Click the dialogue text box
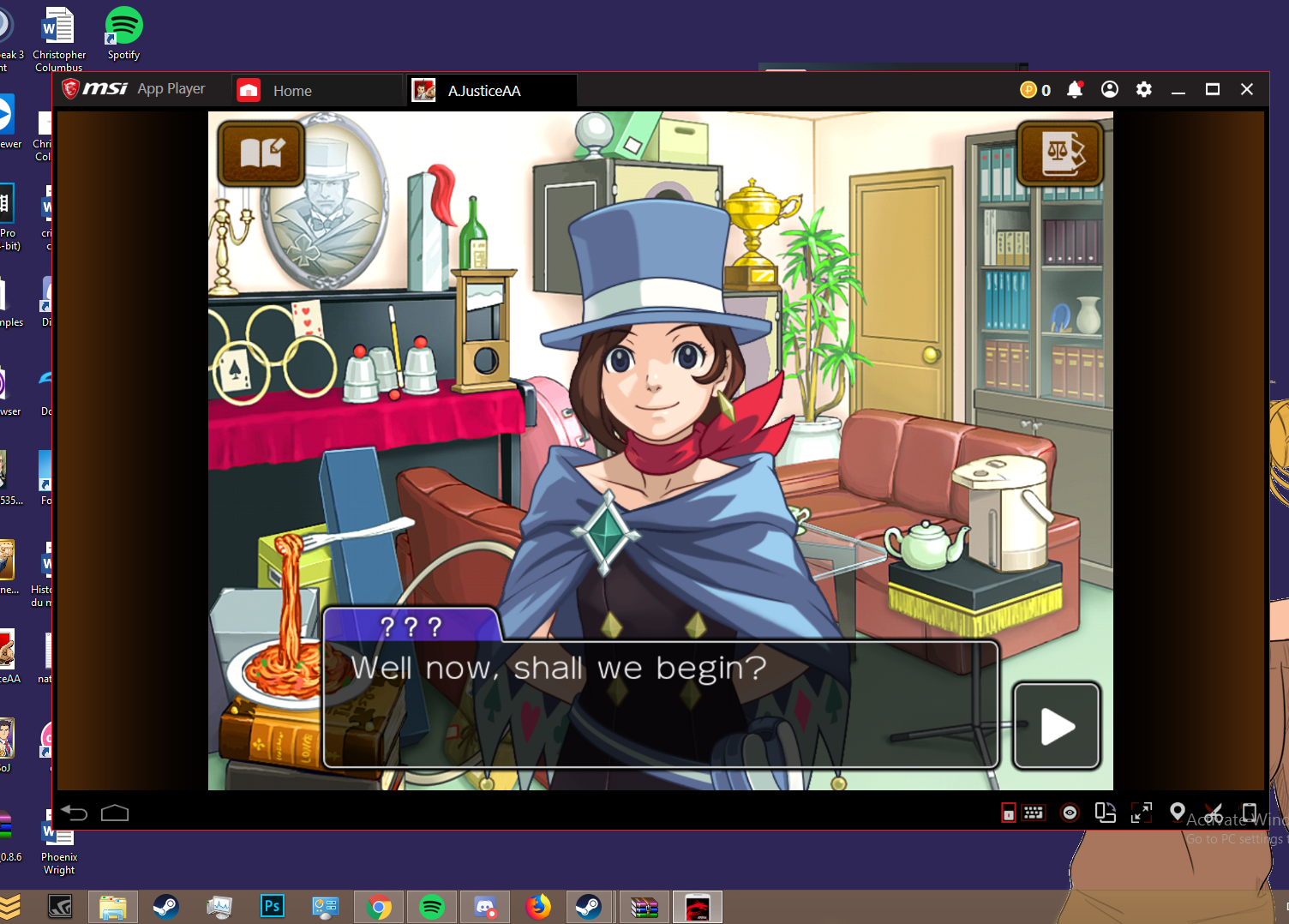Screen dimensions: 1289x924 [661, 704]
